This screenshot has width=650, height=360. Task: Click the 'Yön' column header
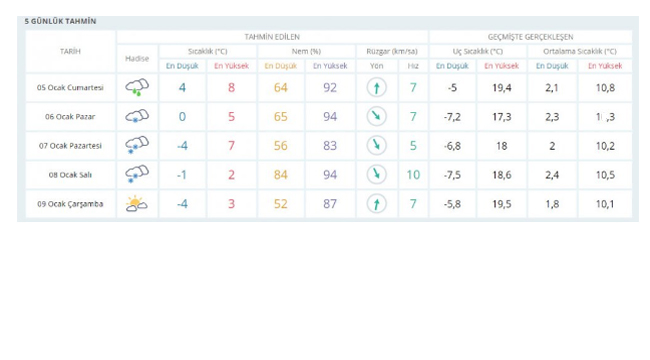click(x=376, y=66)
